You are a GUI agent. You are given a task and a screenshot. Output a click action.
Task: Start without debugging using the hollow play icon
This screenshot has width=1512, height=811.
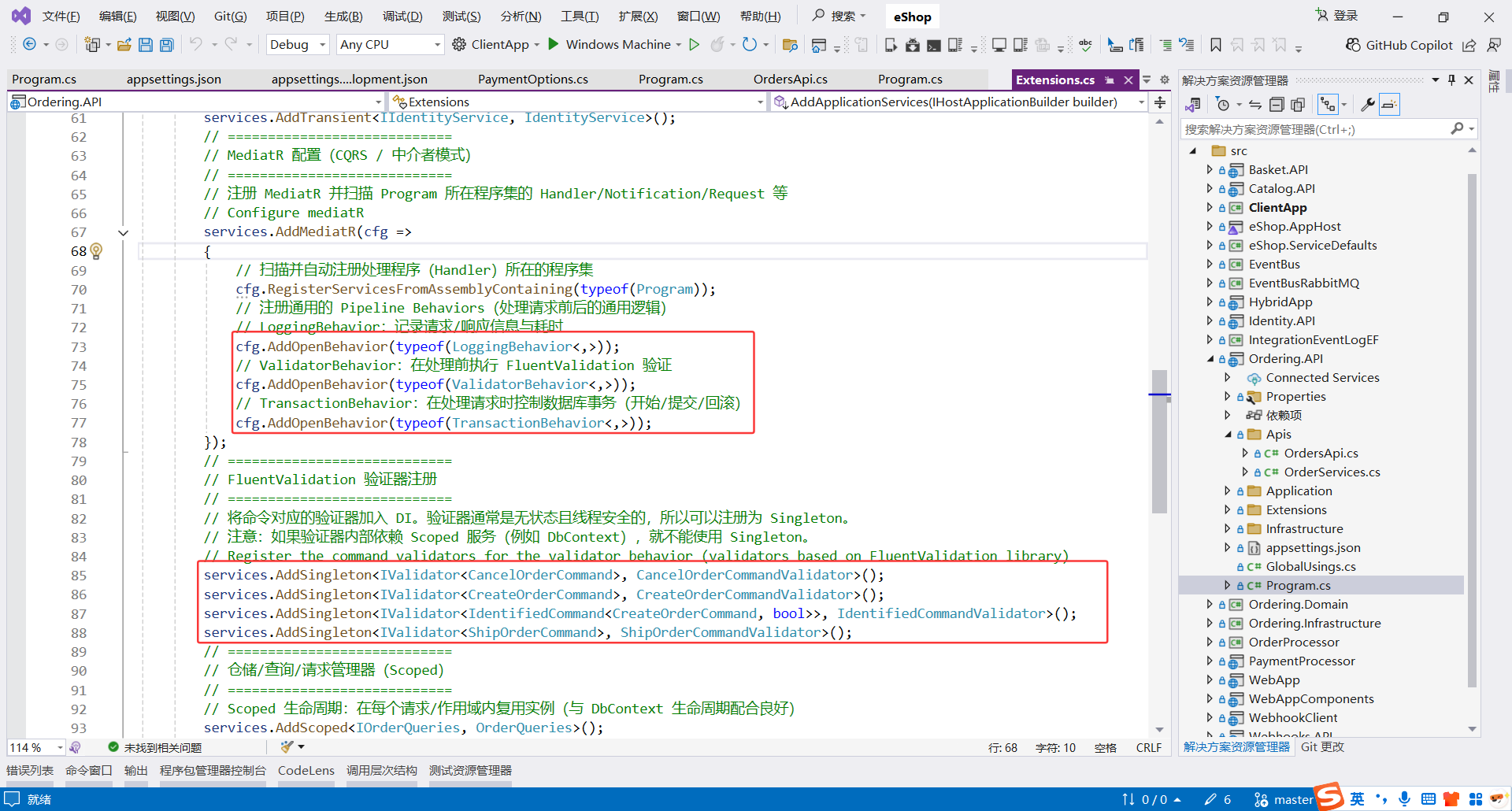pyautogui.click(x=694, y=45)
